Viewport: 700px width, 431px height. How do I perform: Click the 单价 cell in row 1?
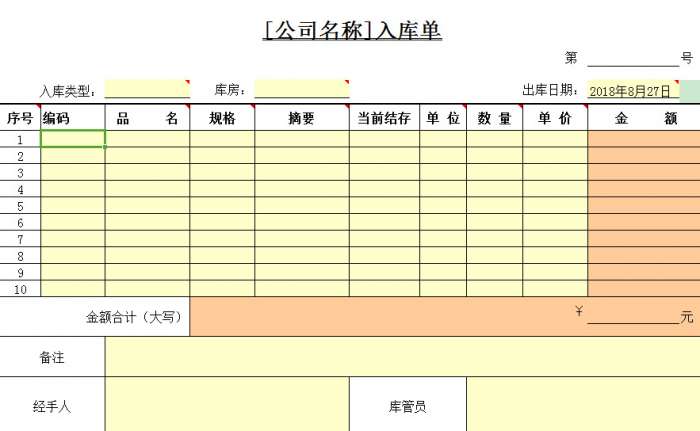555,139
